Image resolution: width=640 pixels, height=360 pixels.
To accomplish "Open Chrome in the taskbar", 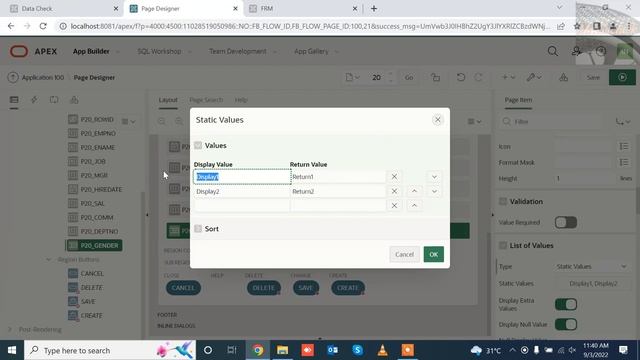I will 258,350.
